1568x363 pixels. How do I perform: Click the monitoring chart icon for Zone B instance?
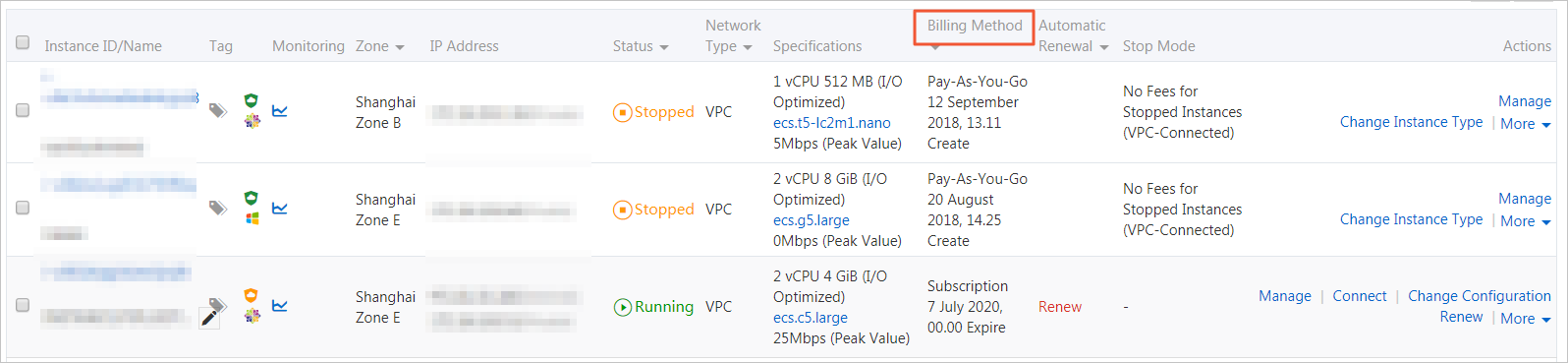(280, 110)
